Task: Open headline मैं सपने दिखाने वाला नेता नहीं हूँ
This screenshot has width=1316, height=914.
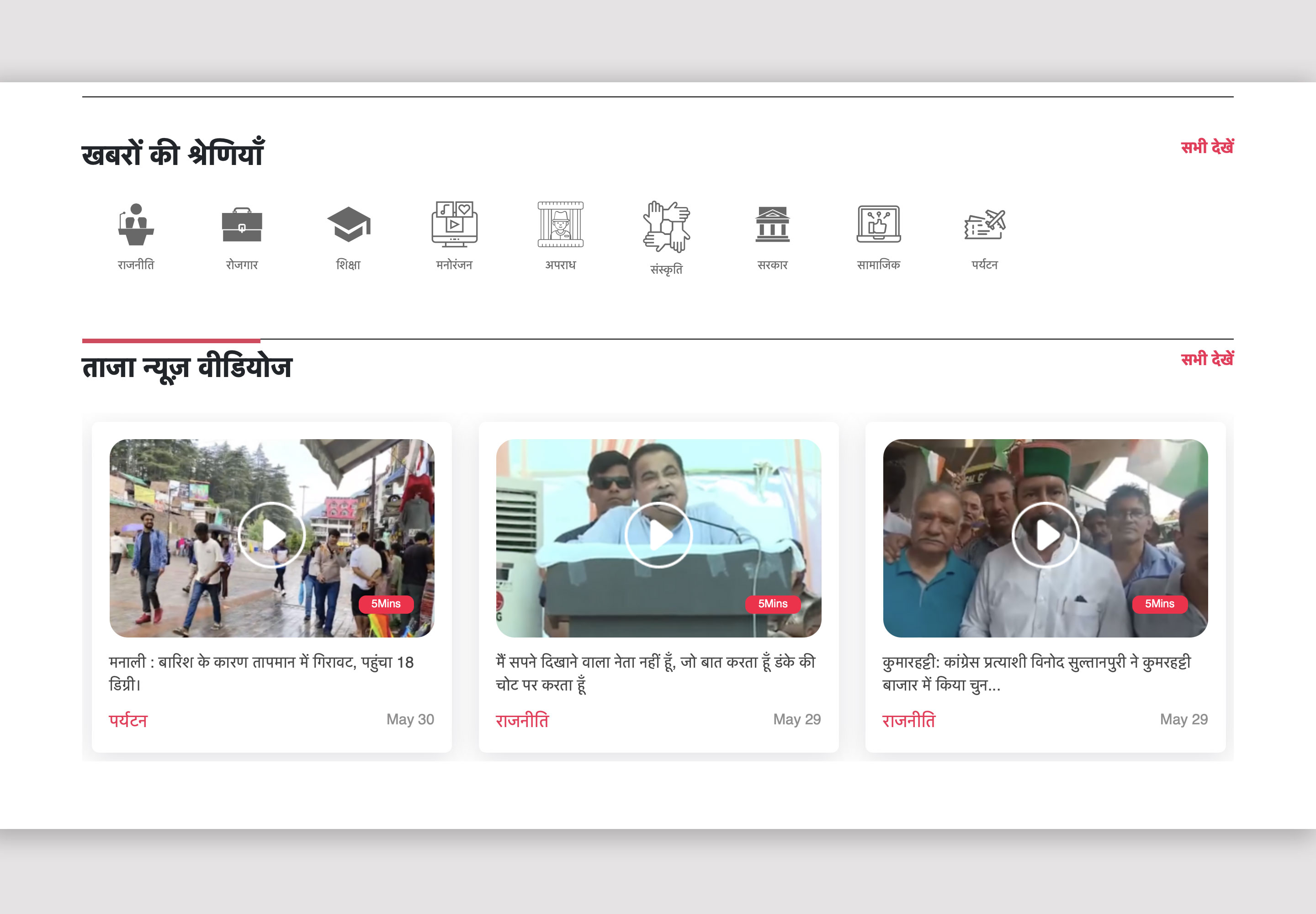Action: [x=656, y=674]
